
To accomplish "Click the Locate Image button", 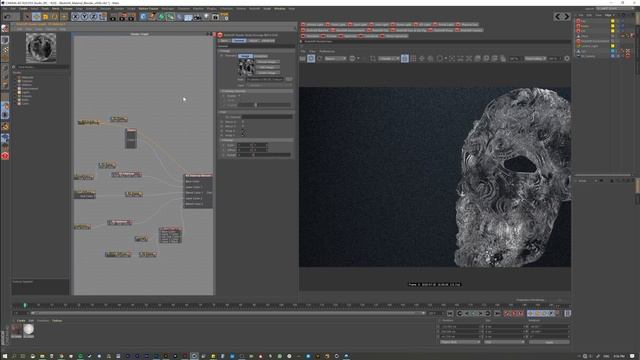I will click(267, 73).
